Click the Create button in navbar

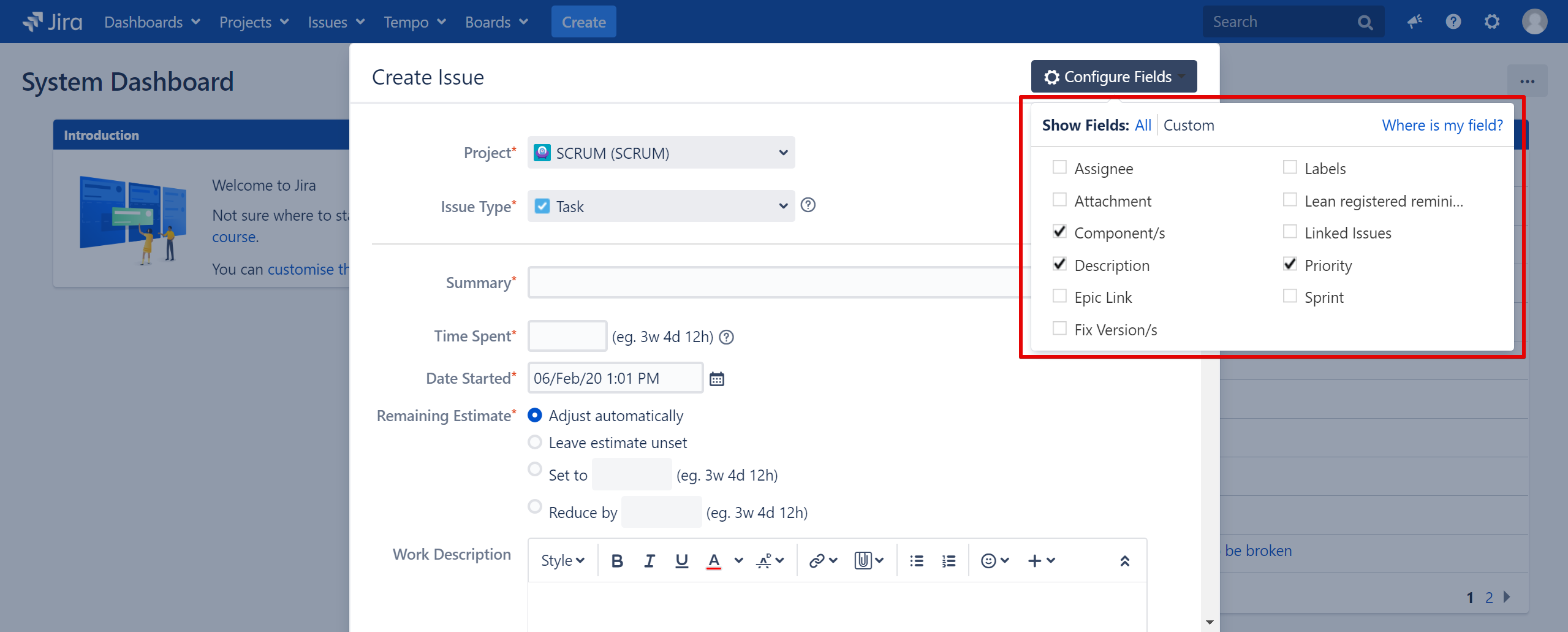click(584, 22)
